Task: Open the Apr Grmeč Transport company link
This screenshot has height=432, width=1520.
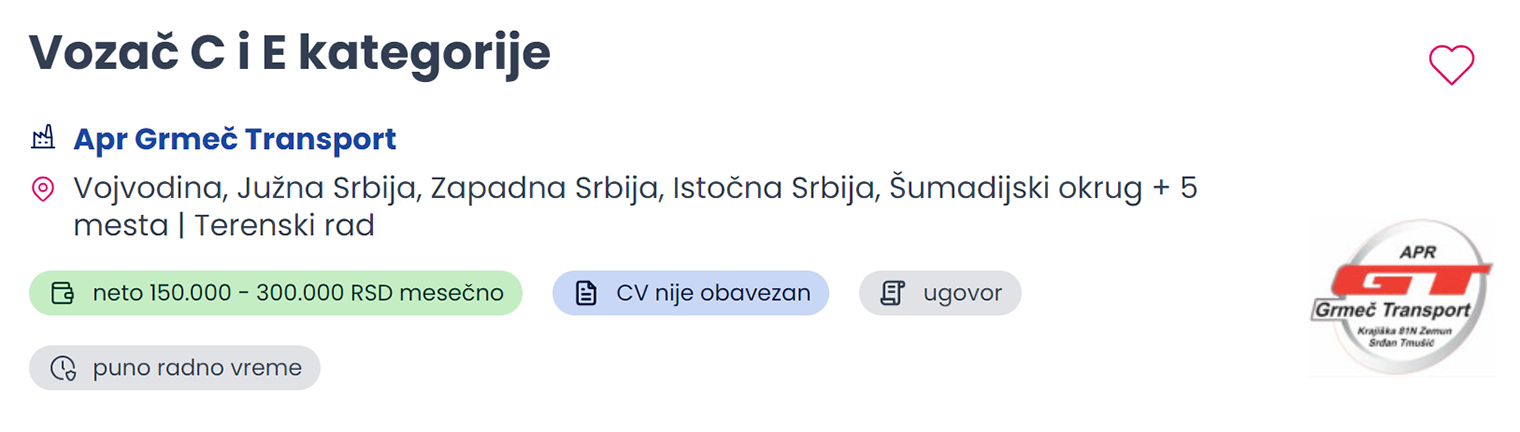Action: click(x=235, y=139)
